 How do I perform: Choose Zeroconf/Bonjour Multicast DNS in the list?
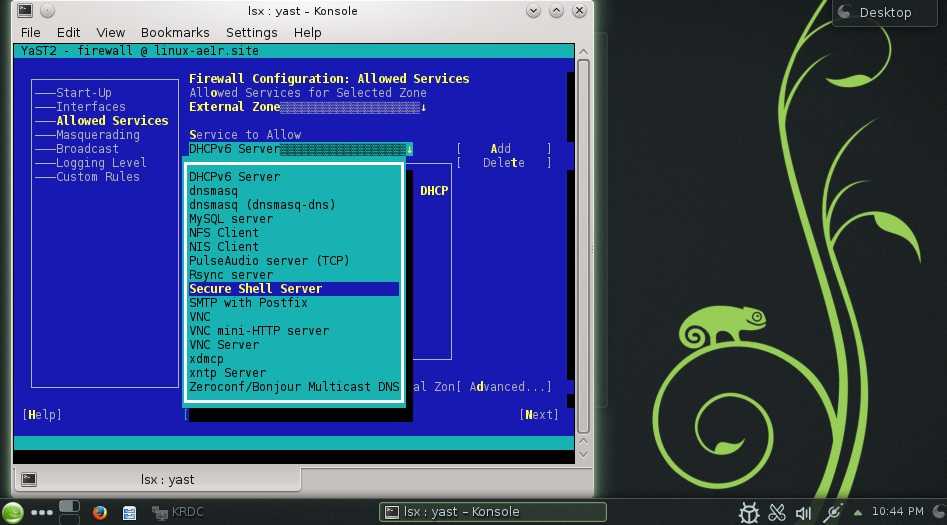(x=294, y=387)
